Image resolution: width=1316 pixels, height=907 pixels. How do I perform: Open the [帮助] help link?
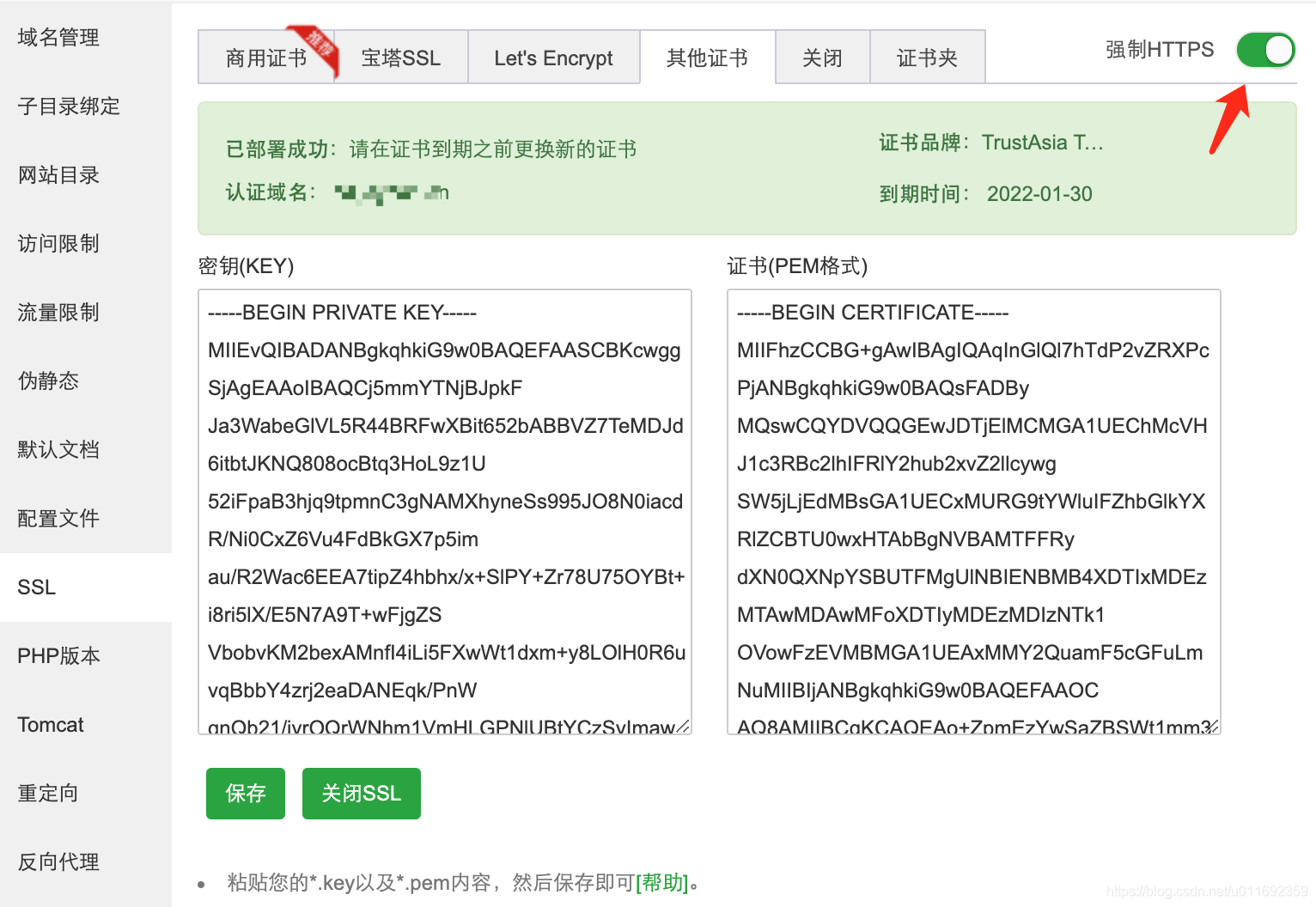pyautogui.click(x=661, y=882)
